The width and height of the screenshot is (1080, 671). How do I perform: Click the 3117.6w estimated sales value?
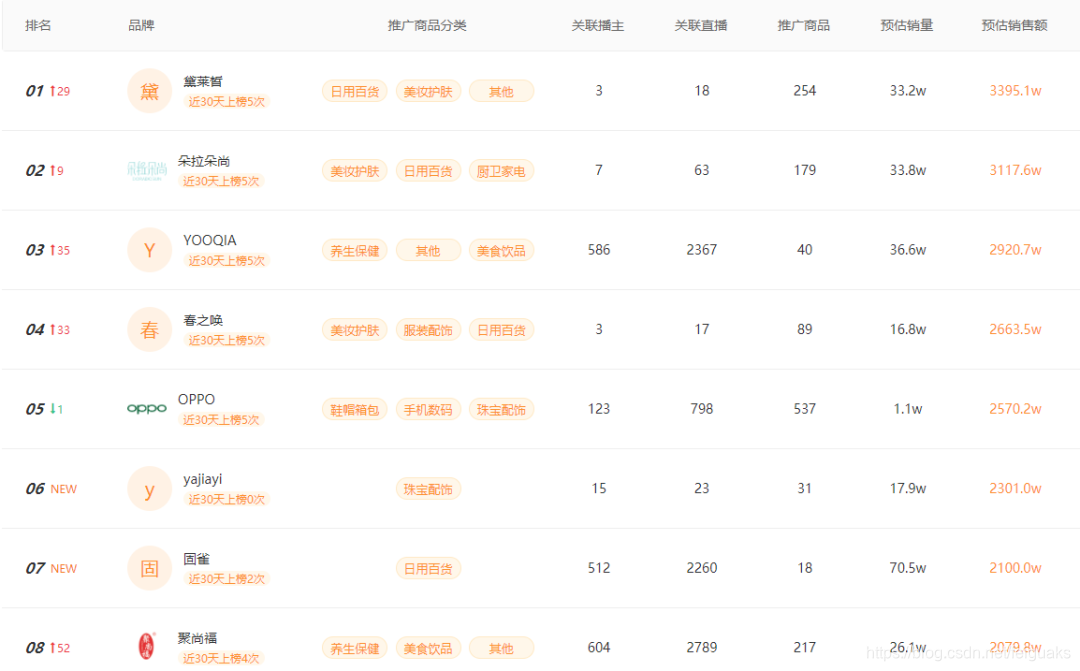click(x=1015, y=170)
